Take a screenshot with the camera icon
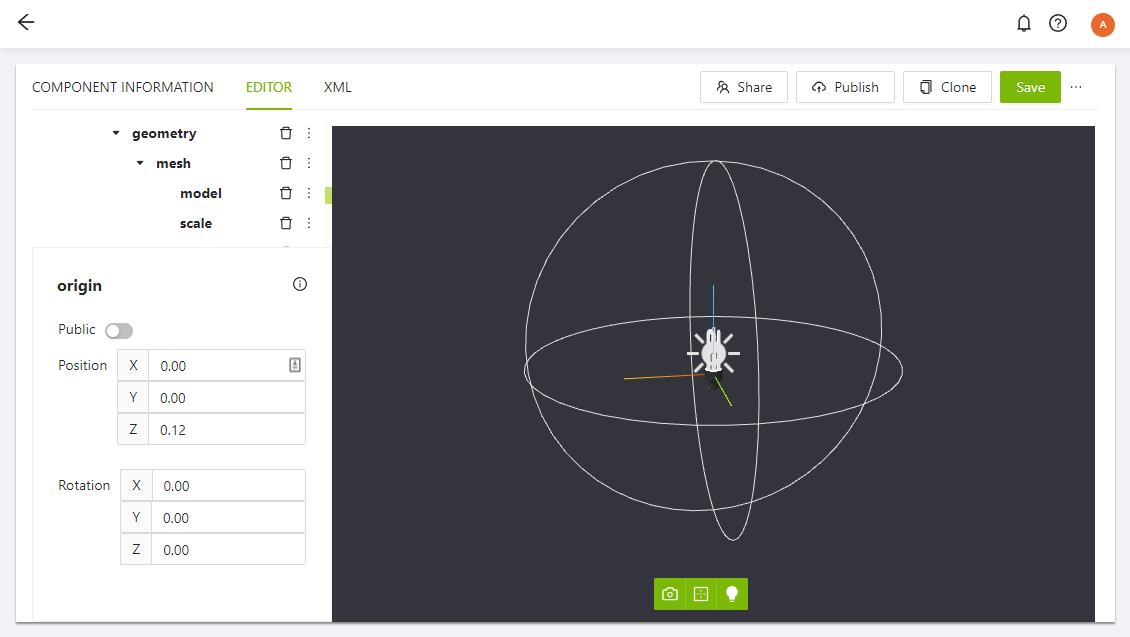 point(669,593)
